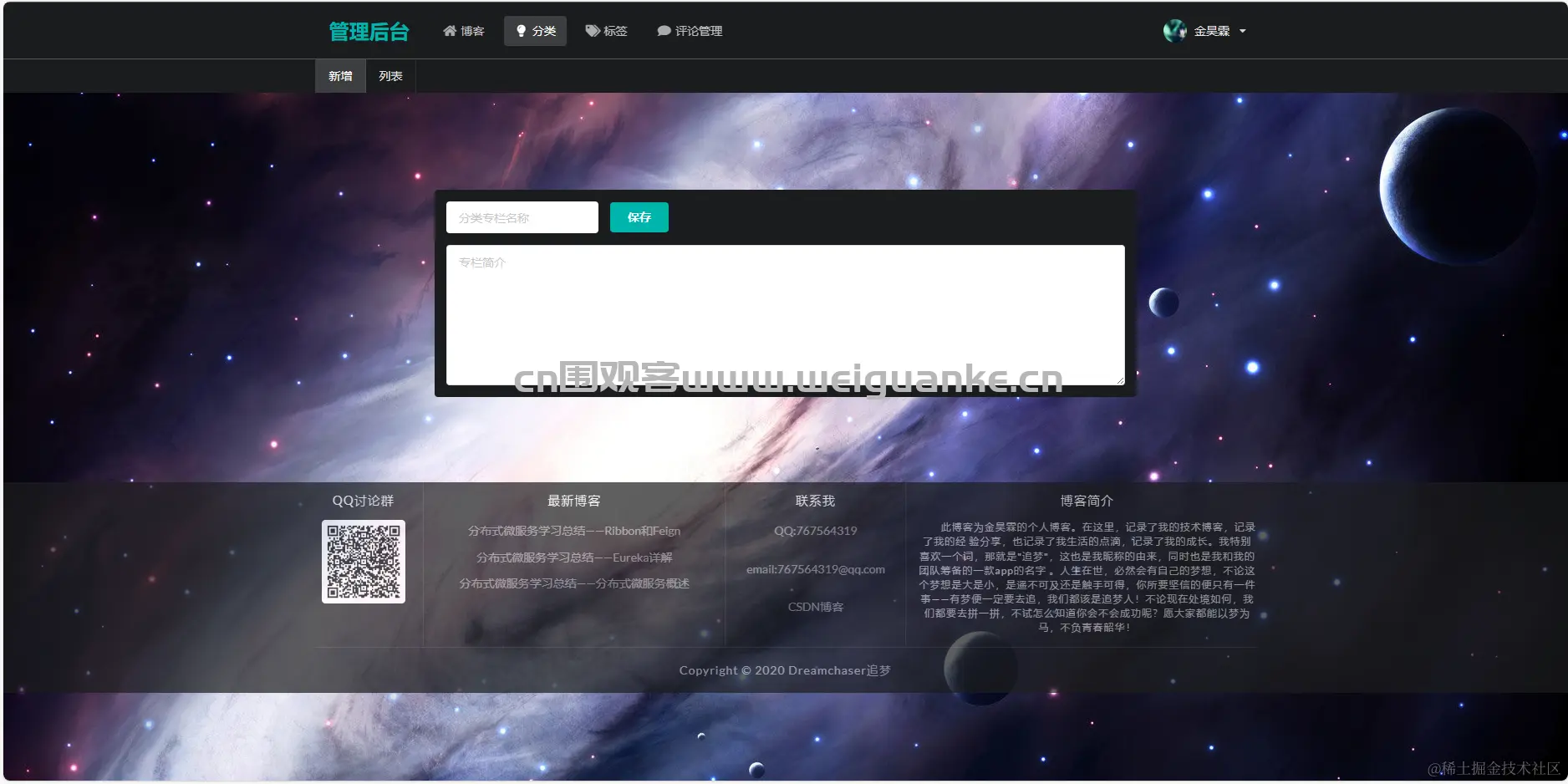Click the user avatar of 金昊霖
Image resolution: width=1568 pixels, height=784 pixels.
click(x=1174, y=31)
